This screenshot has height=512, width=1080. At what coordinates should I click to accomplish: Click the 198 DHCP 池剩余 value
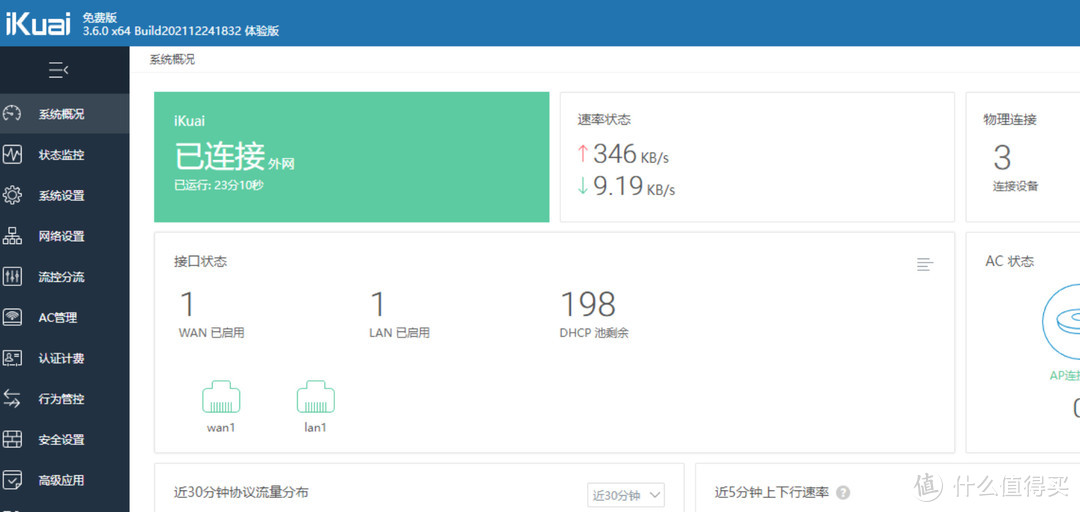click(594, 315)
